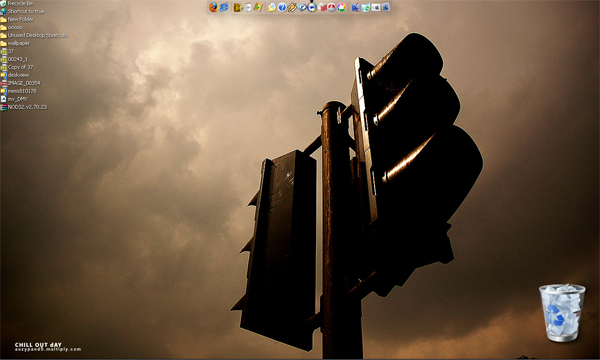
Task: Select the 'New Folder' folder
Action: [17, 19]
